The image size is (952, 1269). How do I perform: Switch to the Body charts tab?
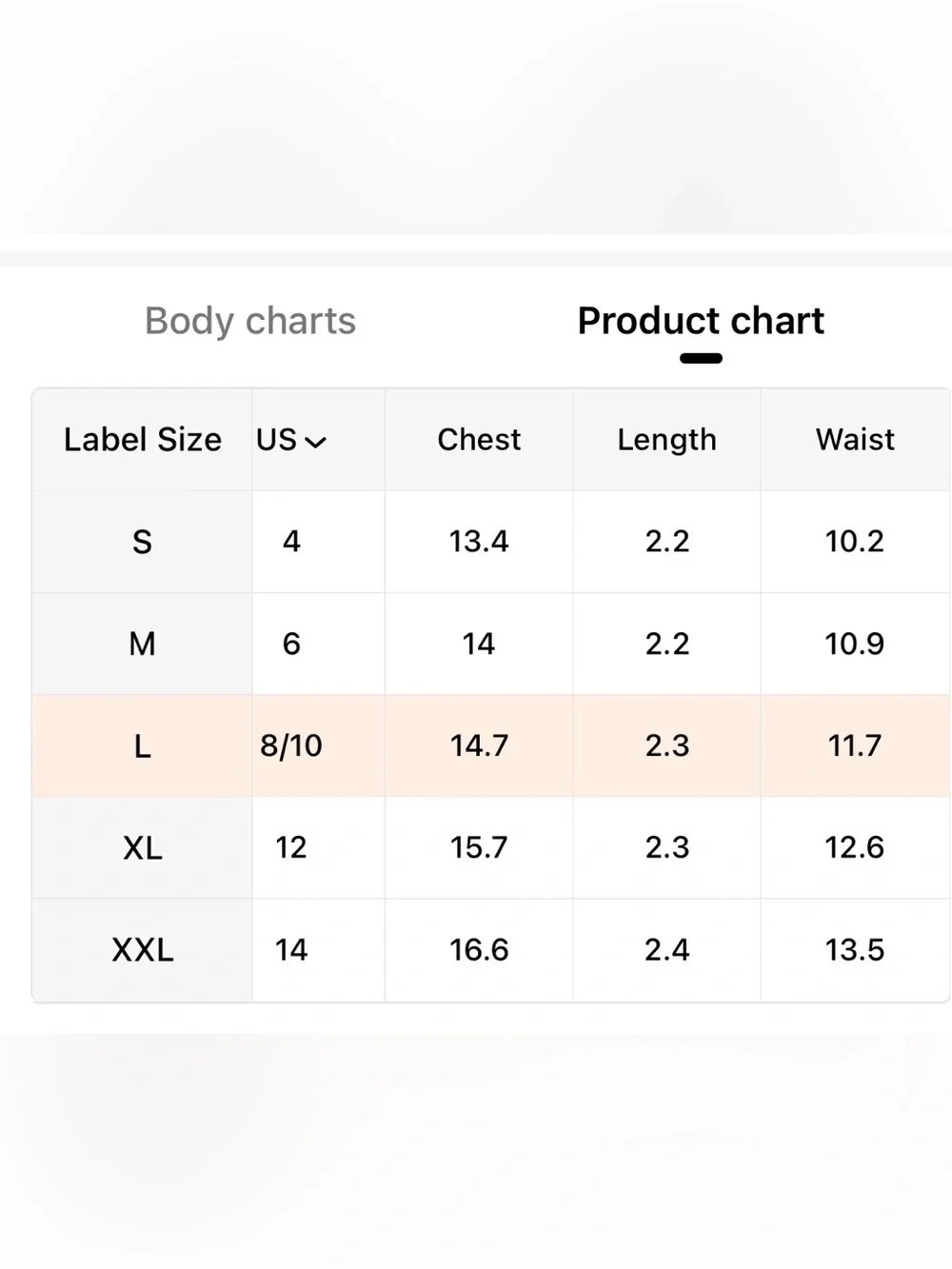click(x=250, y=321)
